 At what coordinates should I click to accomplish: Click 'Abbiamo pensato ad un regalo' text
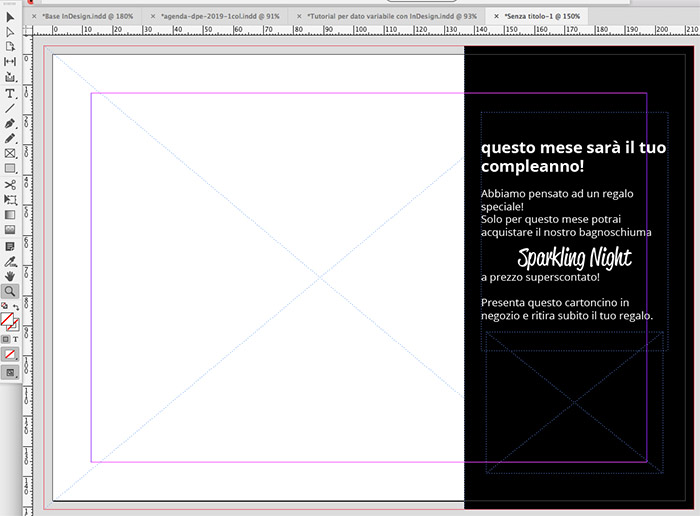click(x=557, y=194)
